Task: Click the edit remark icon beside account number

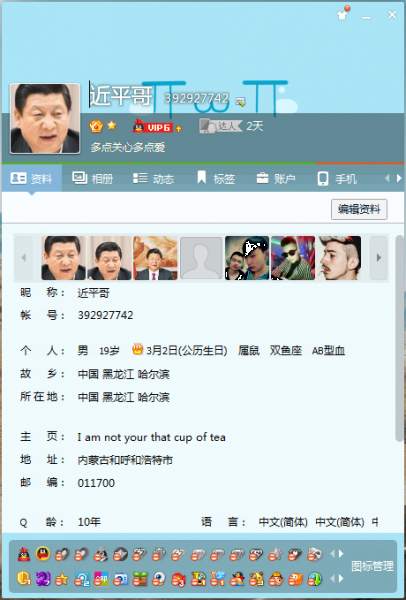Action: pos(241,102)
